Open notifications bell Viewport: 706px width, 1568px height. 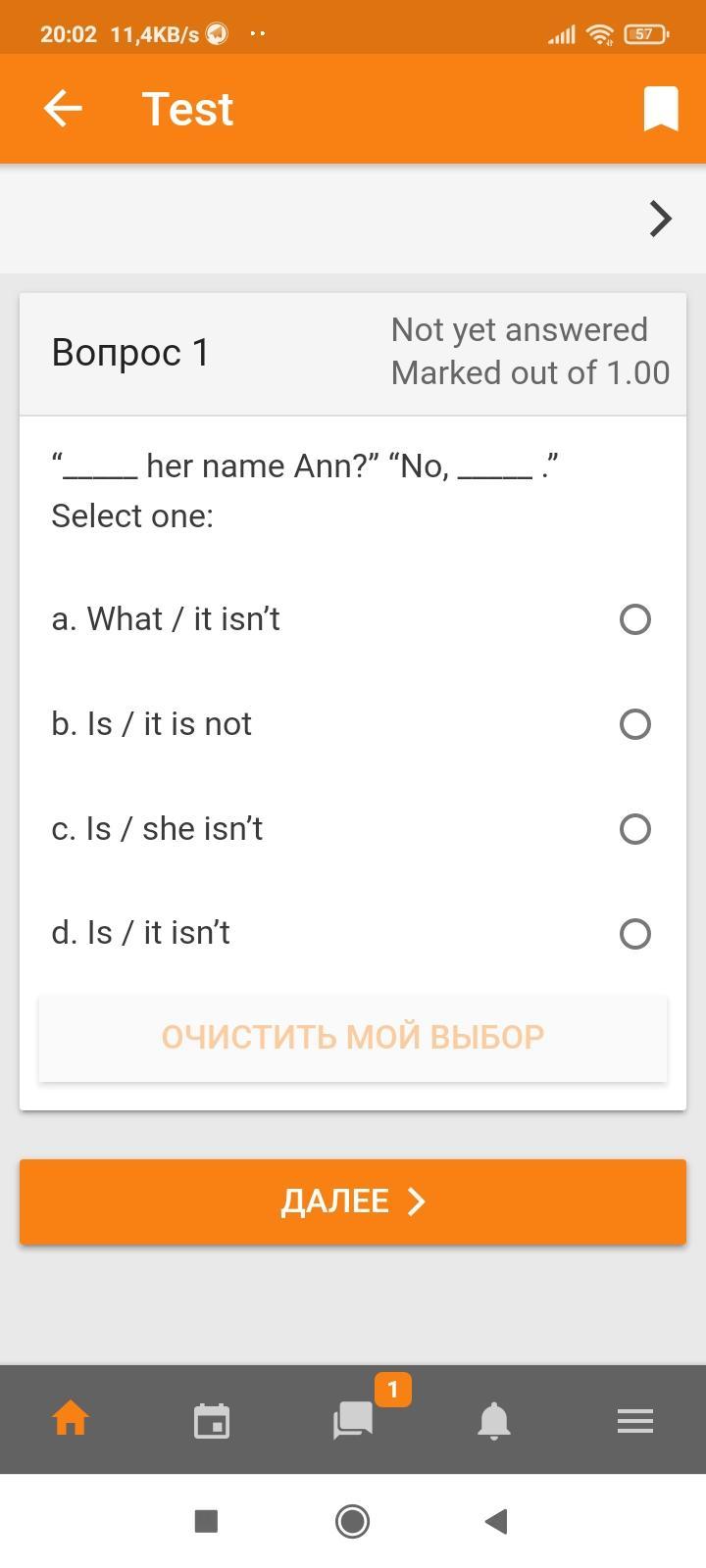pos(494,1420)
